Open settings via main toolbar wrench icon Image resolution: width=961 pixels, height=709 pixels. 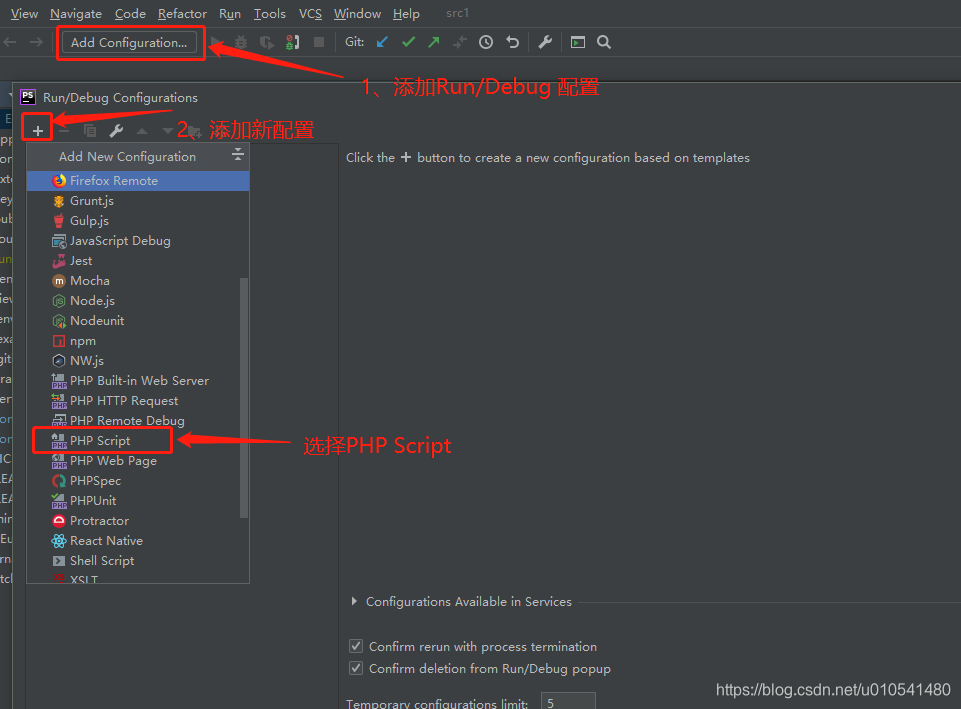545,42
